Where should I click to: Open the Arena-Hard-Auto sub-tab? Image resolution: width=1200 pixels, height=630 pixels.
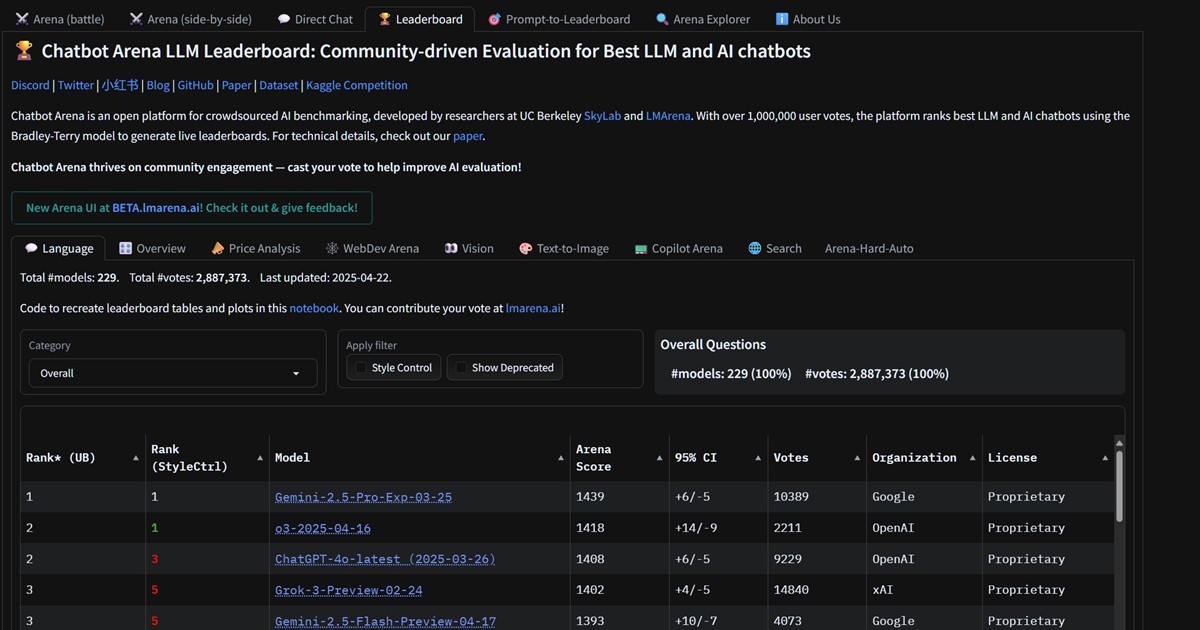pyautogui.click(x=869, y=248)
